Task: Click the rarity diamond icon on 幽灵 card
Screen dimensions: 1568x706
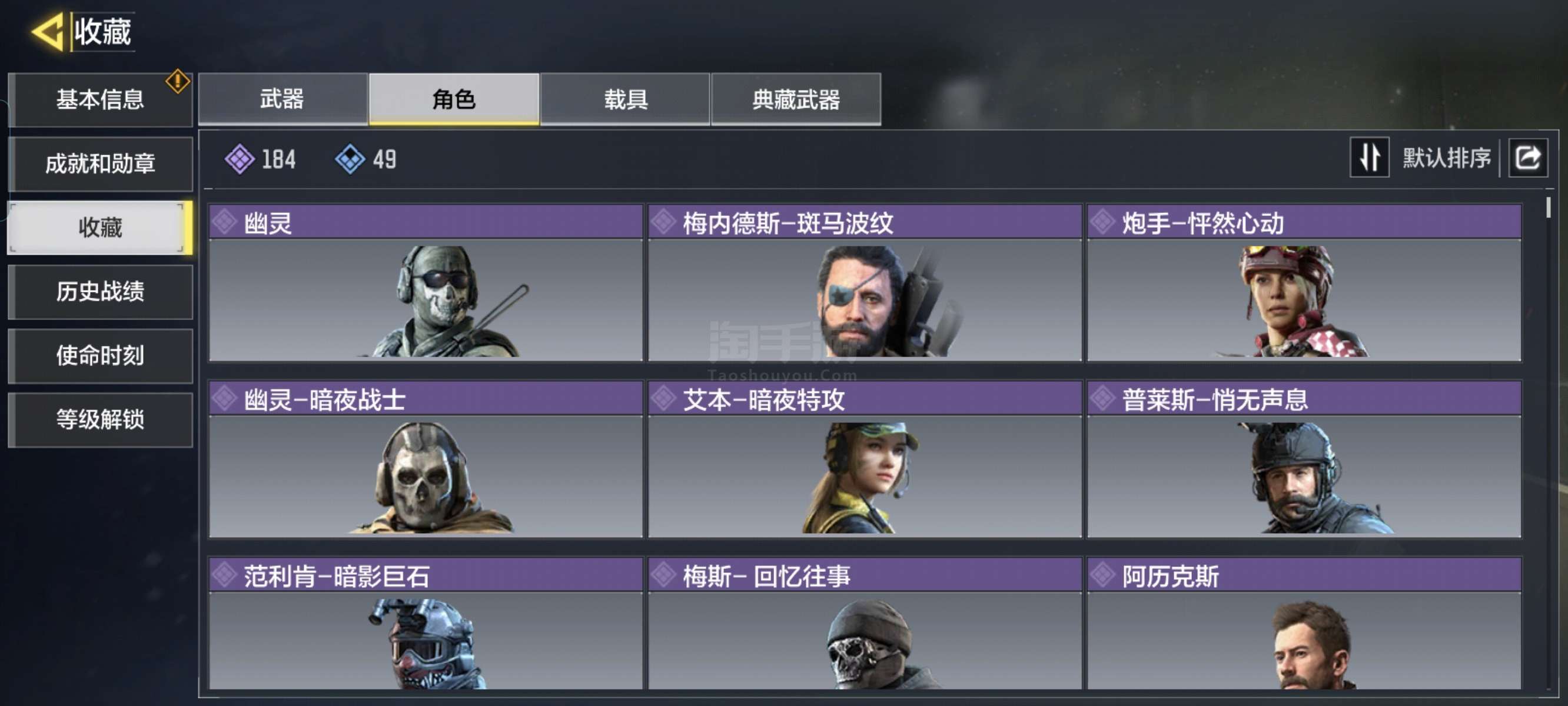Action: point(225,222)
